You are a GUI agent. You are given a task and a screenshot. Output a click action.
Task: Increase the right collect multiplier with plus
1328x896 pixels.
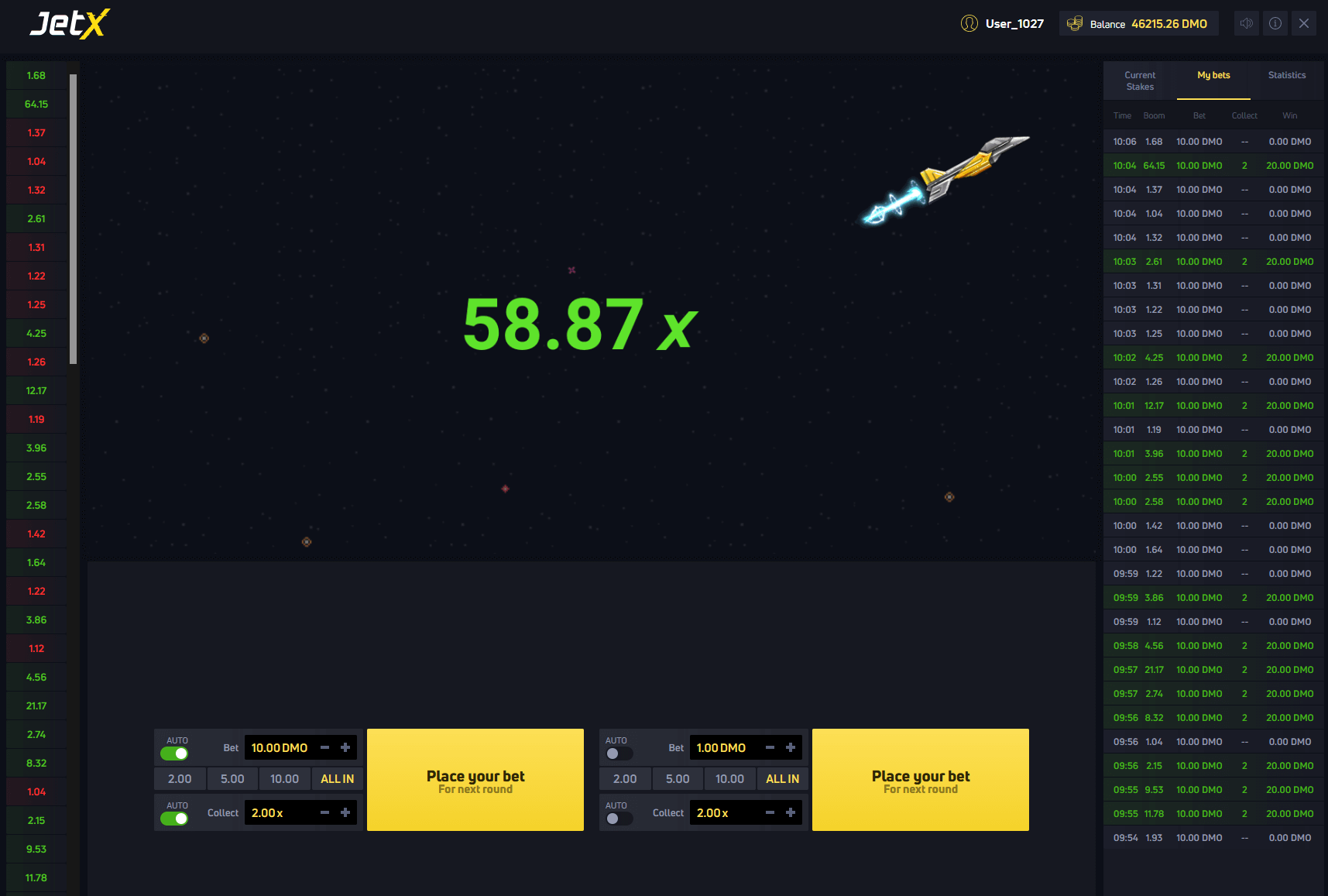point(791,812)
